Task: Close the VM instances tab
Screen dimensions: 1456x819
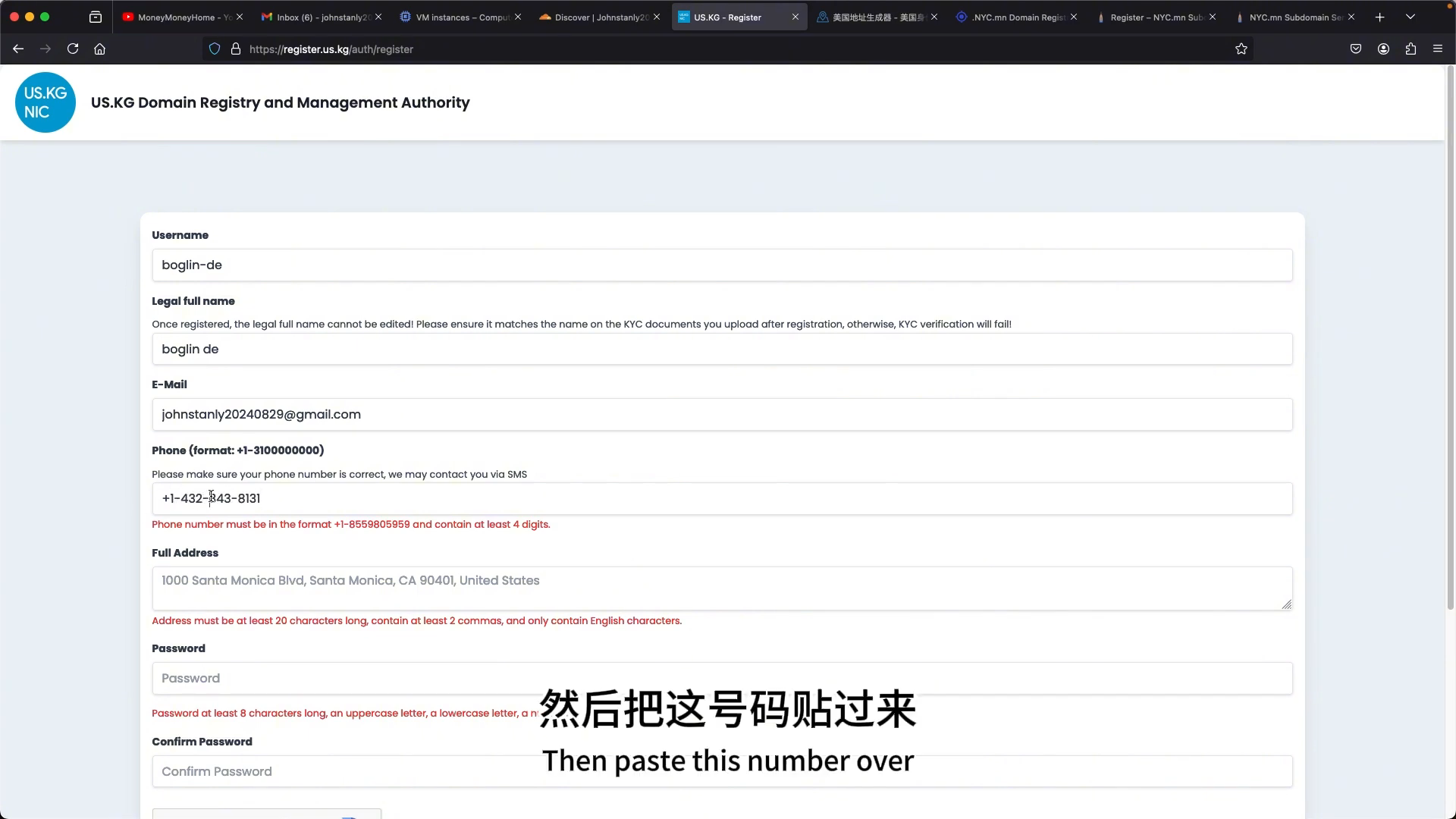Action: 518,17
